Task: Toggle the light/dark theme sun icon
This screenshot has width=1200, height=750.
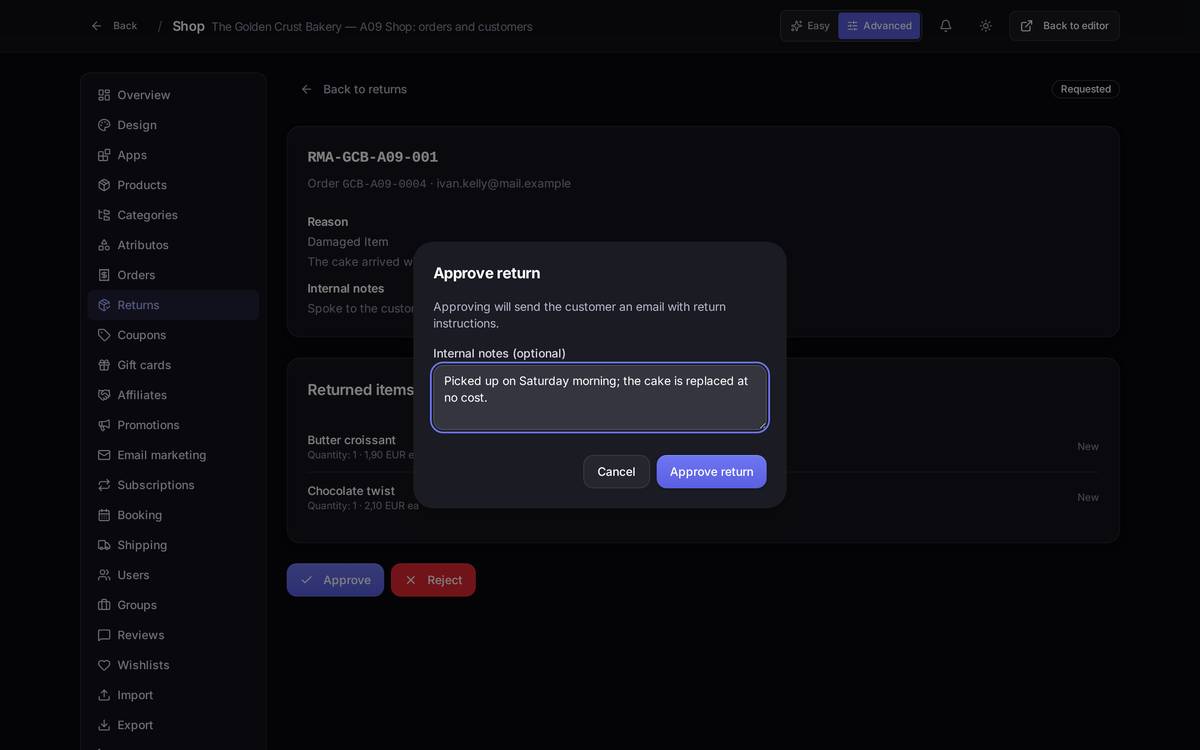Action: pos(986,26)
